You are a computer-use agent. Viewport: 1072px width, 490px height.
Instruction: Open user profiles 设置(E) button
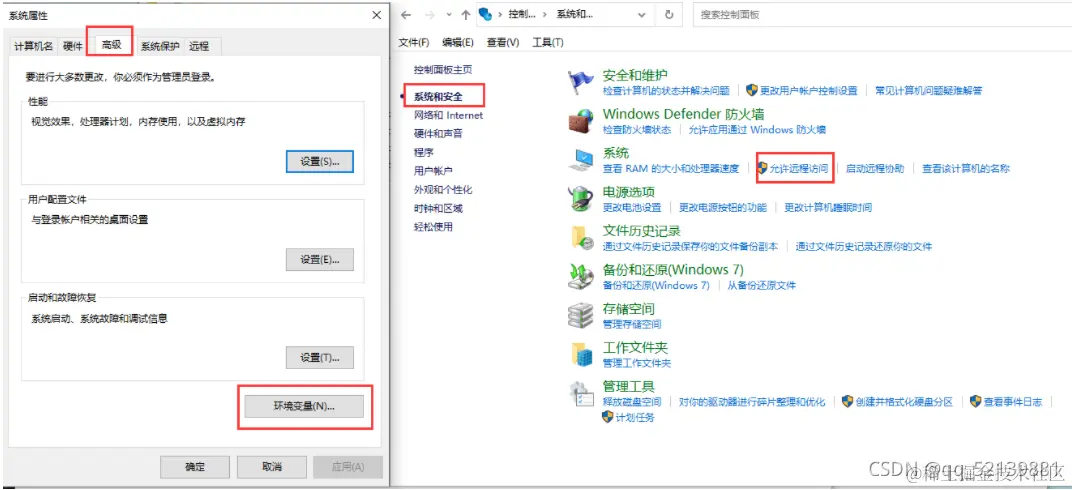click(x=319, y=259)
